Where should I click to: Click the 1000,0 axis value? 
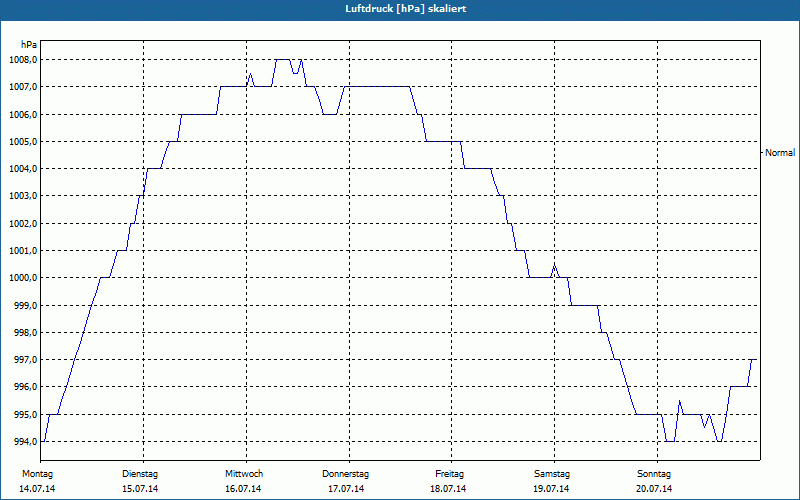[x=23, y=278]
